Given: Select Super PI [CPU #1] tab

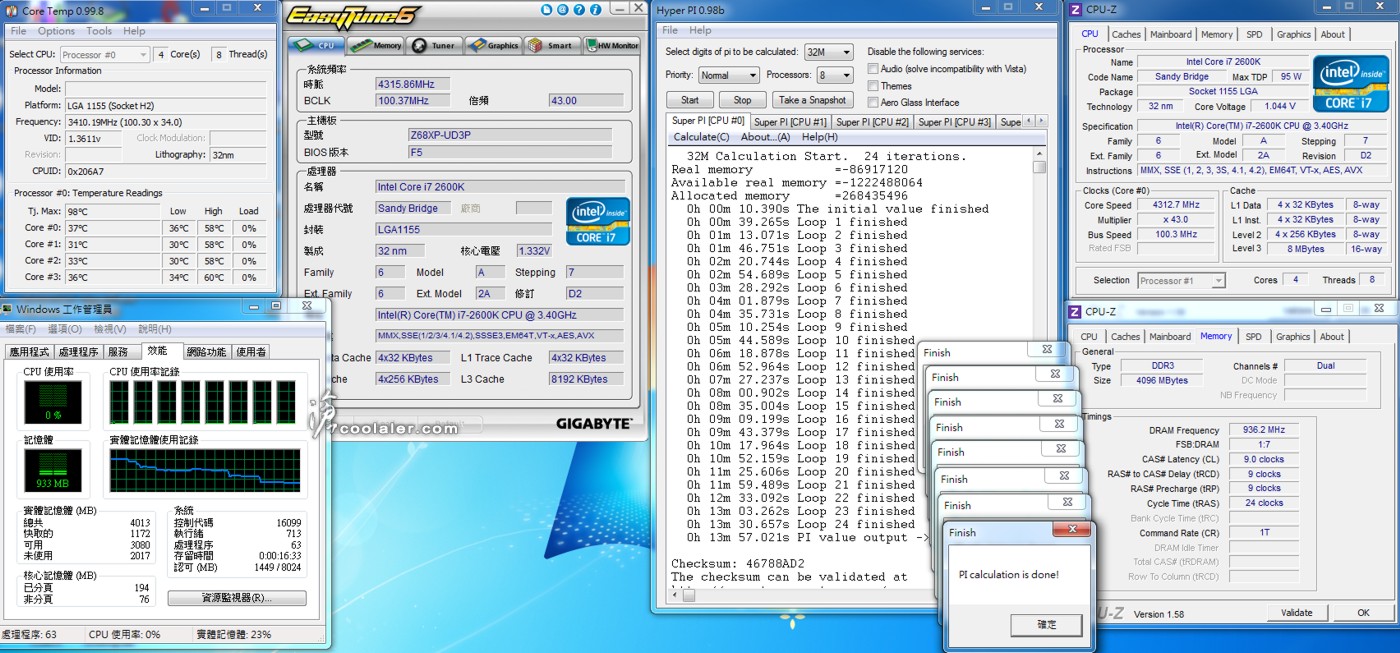Looking at the screenshot, I should (x=789, y=122).
